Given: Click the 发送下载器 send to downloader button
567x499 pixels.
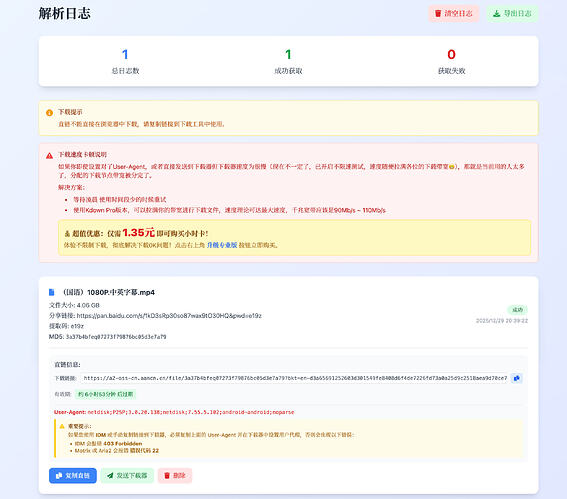Looking at the screenshot, I should tap(127, 475).
